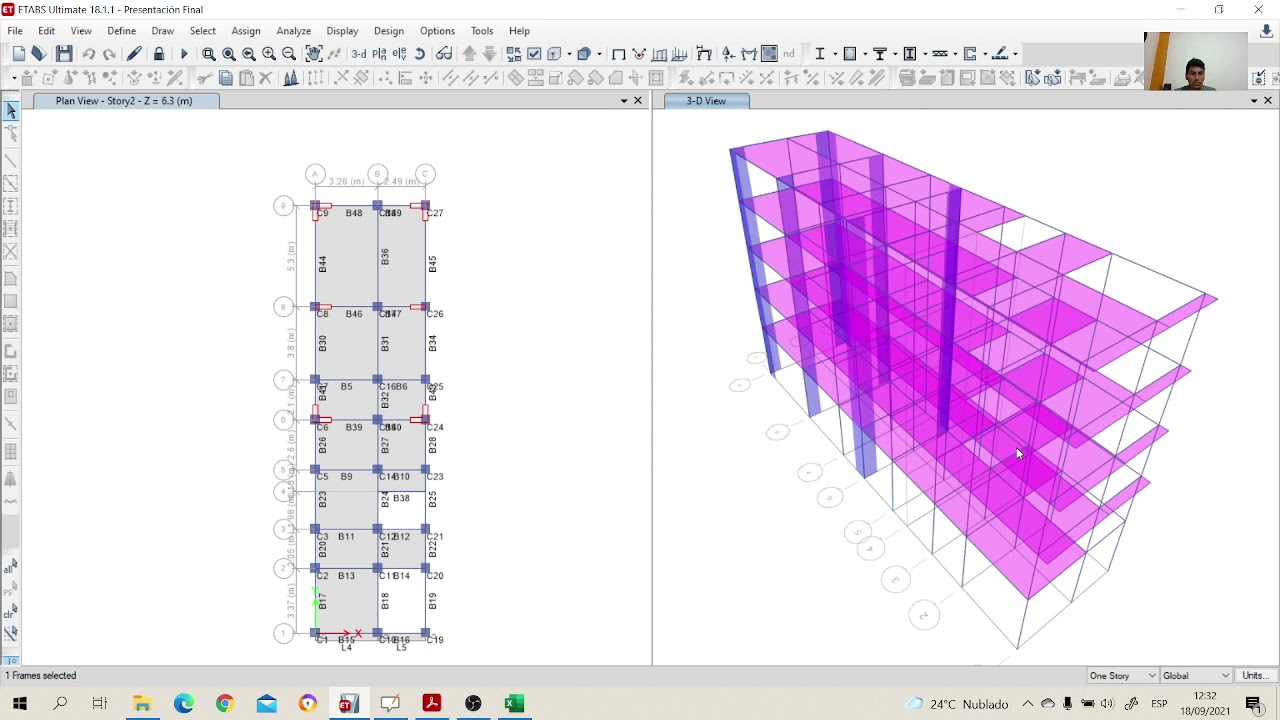Click the Rotate 3D View icon
The image size is (1280, 720).
[420, 54]
